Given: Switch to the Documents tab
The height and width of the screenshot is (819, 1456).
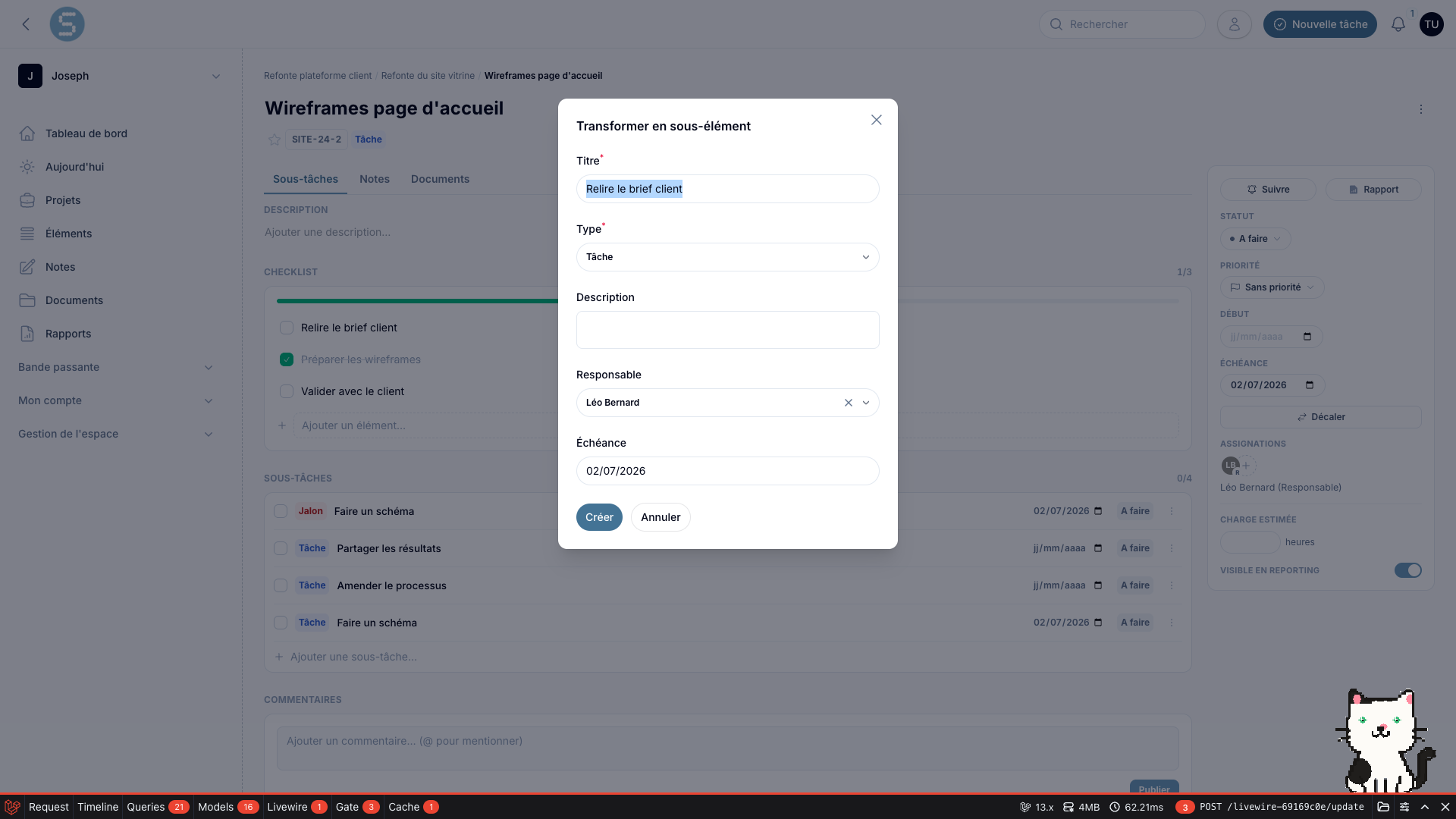Looking at the screenshot, I should click(x=440, y=179).
